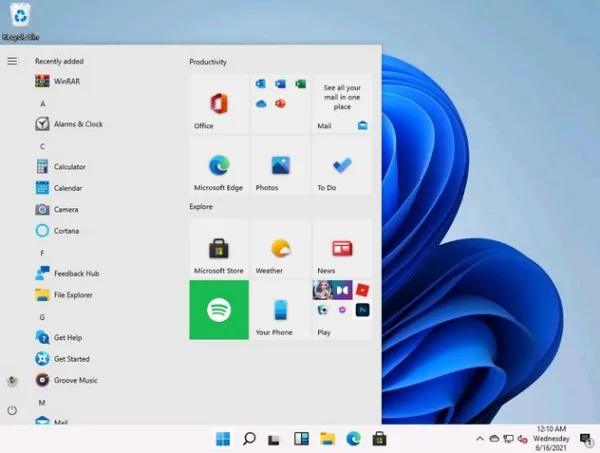Open Widgets from the taskbar

coord(301,439)
